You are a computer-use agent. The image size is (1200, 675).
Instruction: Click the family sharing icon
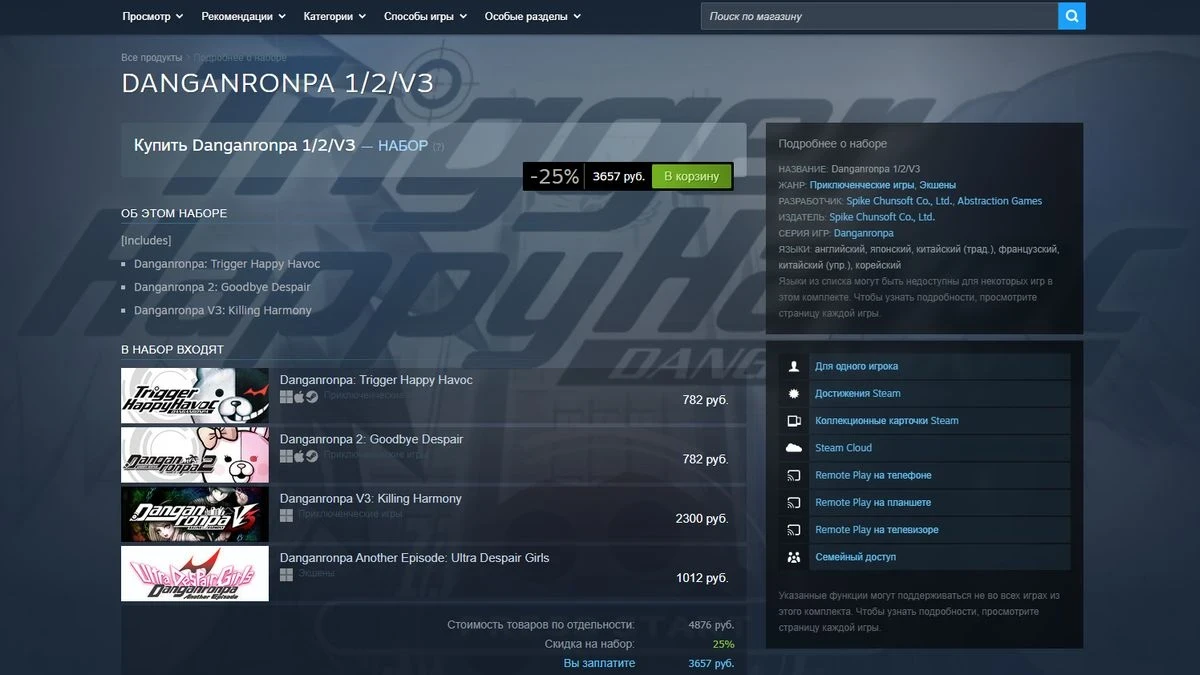pyautogui.click(x=794, y=557)
